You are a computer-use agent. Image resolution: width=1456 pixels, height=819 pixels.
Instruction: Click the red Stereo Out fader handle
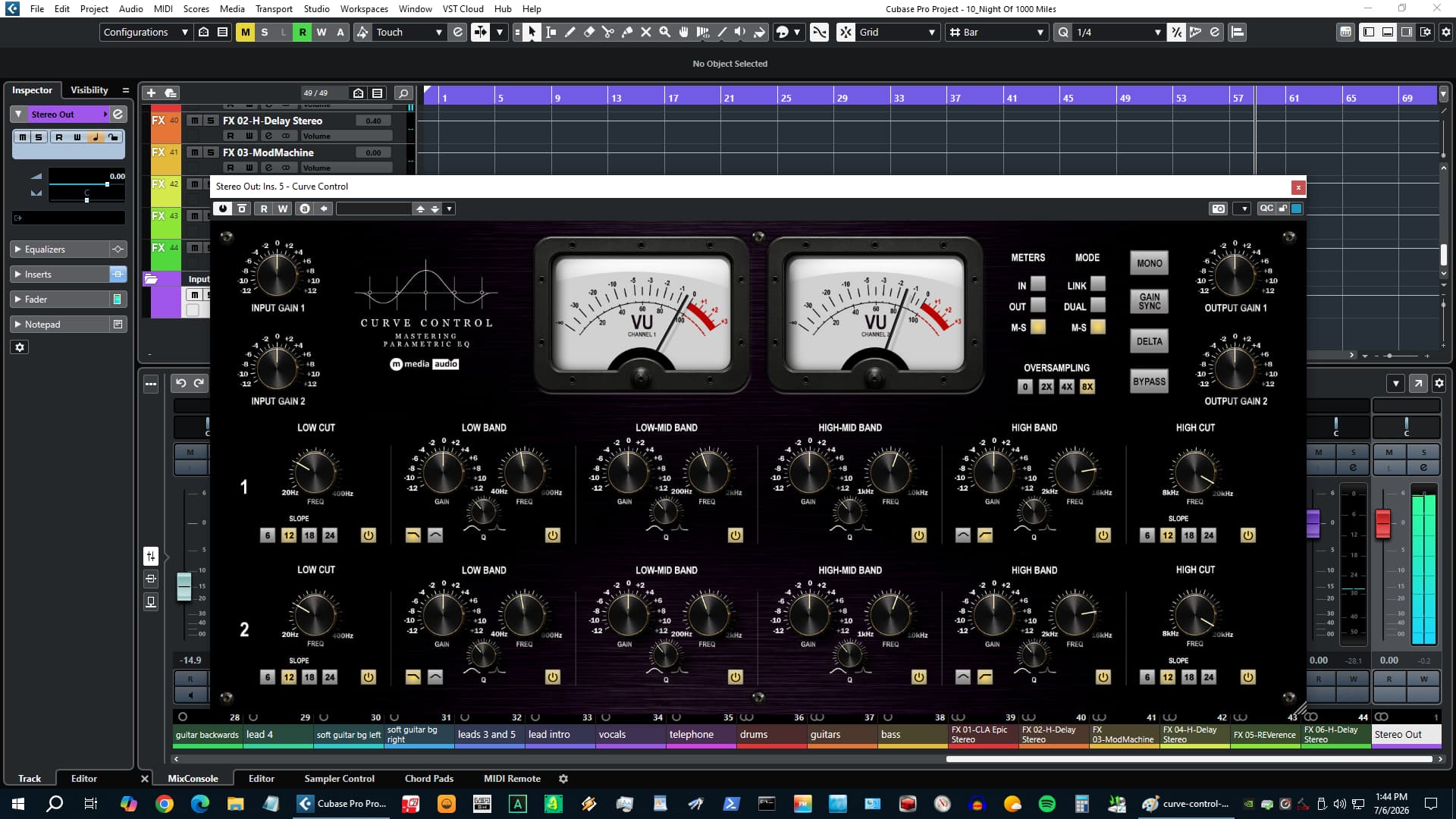click(1382, 525)
